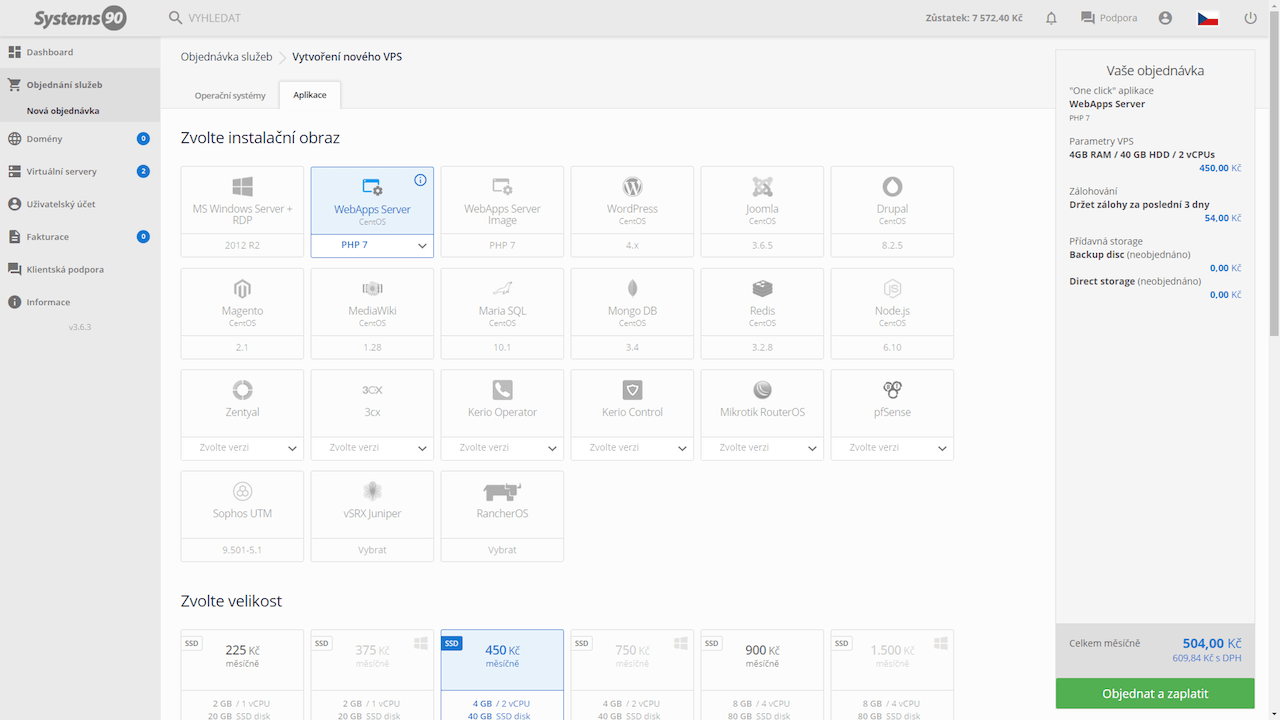Open pfSense version dropdown
The width and height of the screenshot is (1280, 720).
892,448
